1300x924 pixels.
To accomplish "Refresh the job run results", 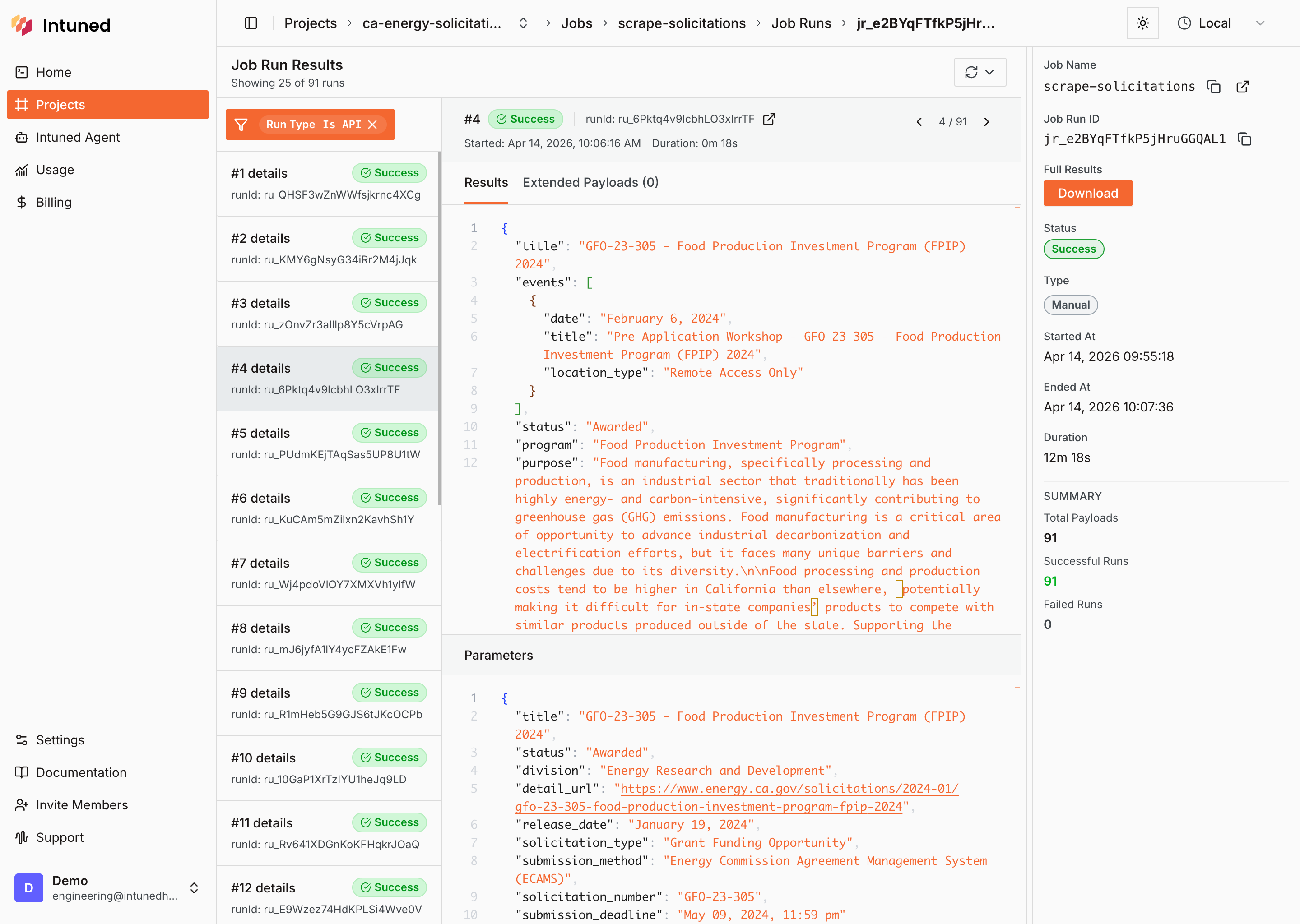I will coord(971,72).
